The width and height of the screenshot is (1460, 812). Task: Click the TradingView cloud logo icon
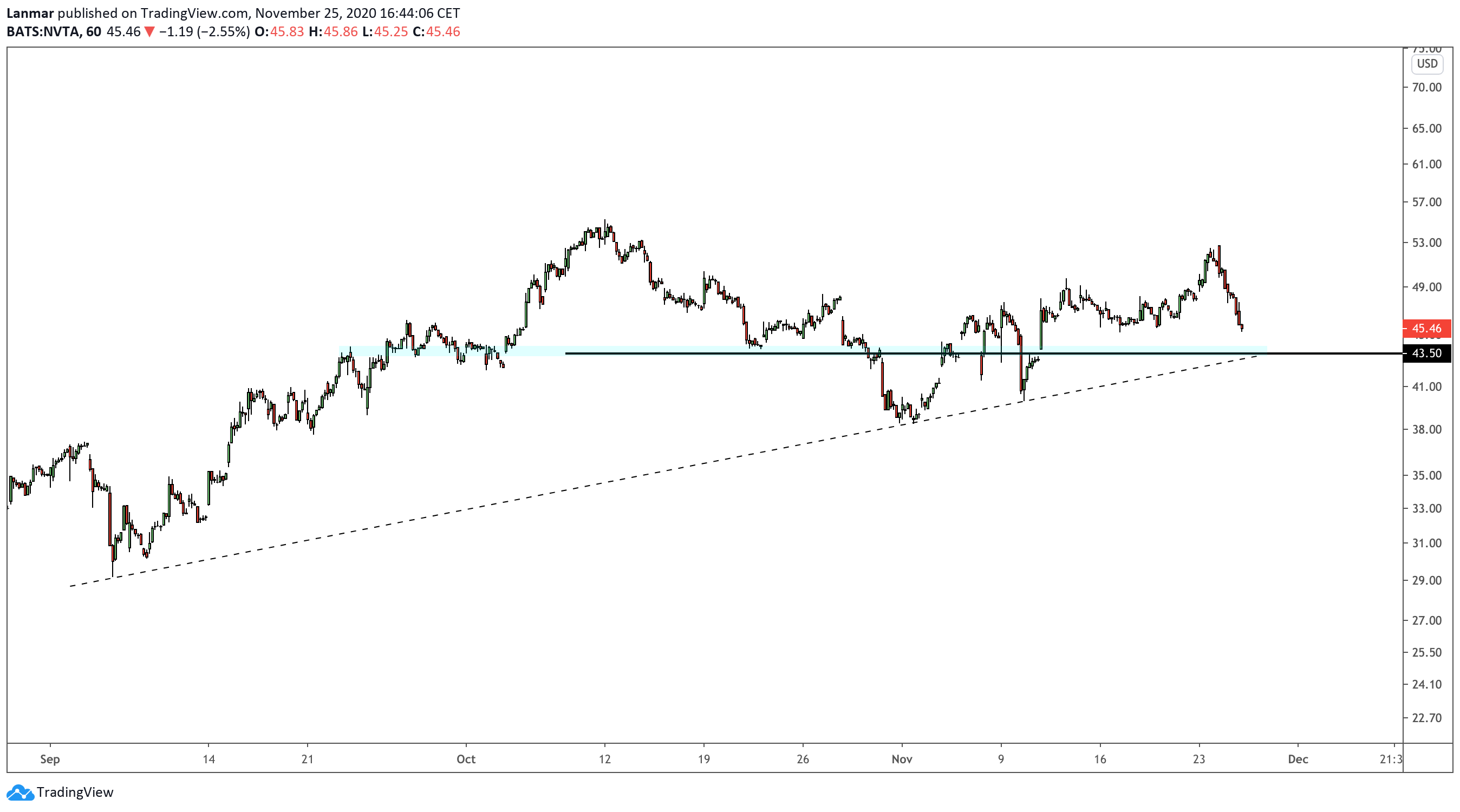click(21, 792)
